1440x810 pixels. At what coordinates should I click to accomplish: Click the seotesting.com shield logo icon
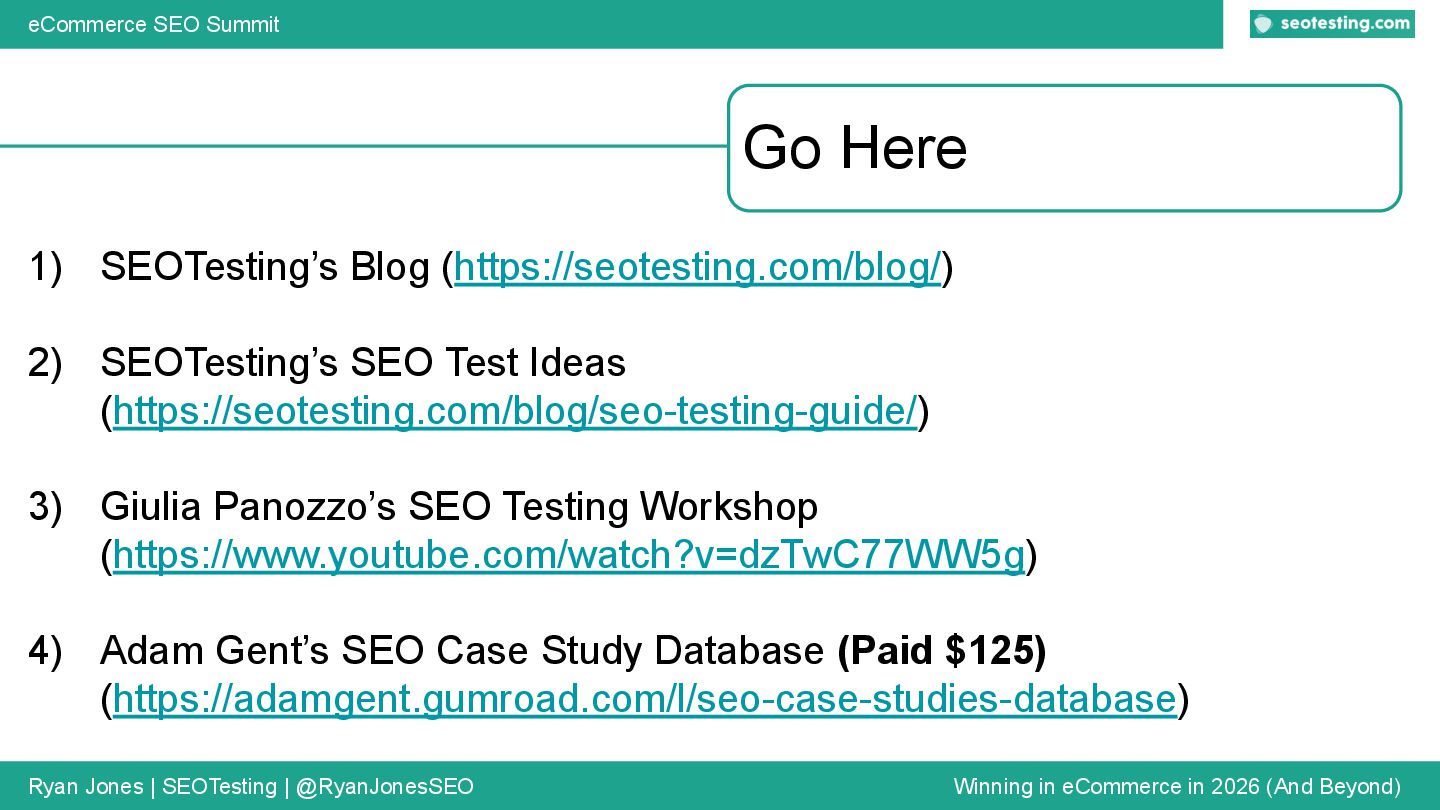(x=1264, y=24)
